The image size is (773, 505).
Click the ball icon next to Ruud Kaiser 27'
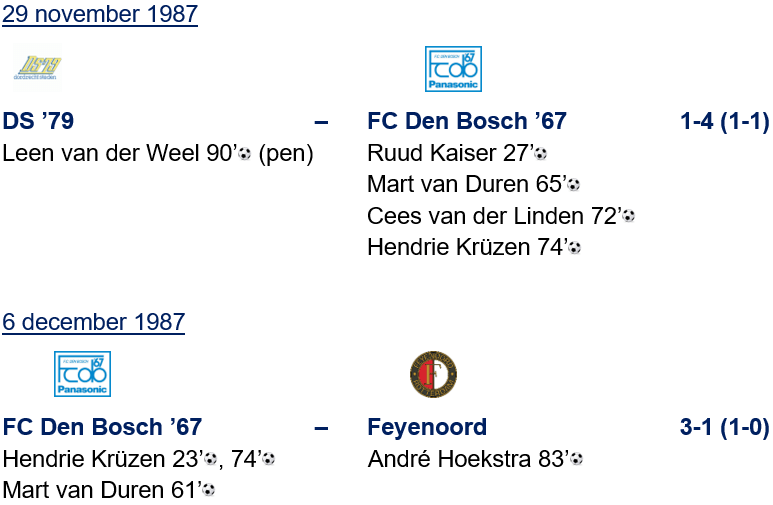[540, 155]
